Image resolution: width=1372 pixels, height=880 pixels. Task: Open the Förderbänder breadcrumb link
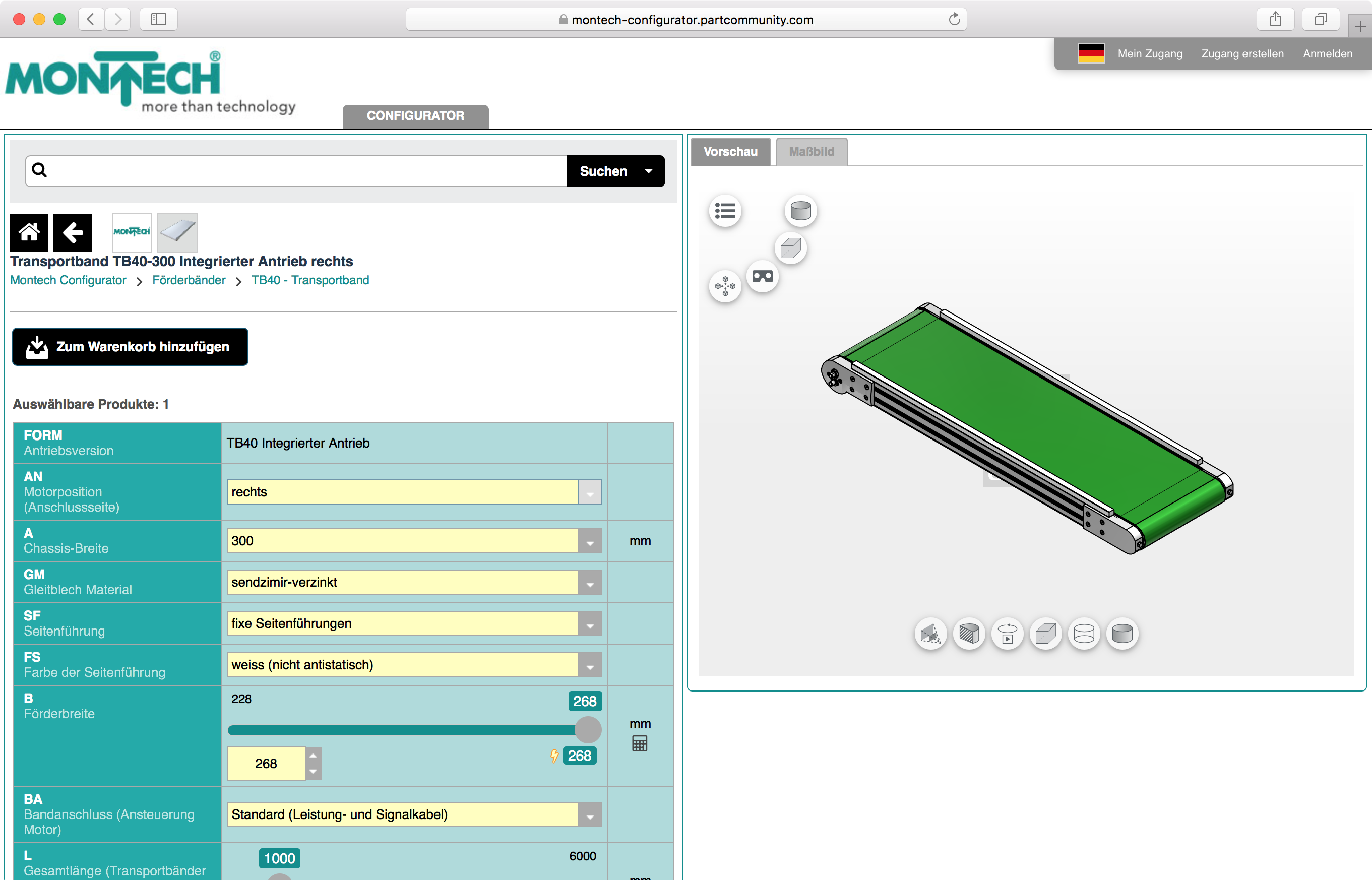[189, 280]
